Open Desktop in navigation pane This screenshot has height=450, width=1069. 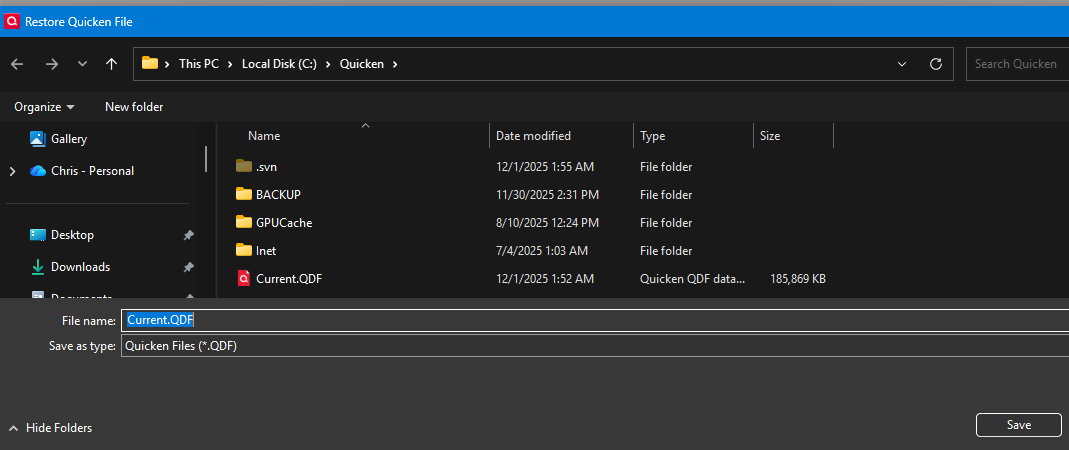[x=72, y=235]
